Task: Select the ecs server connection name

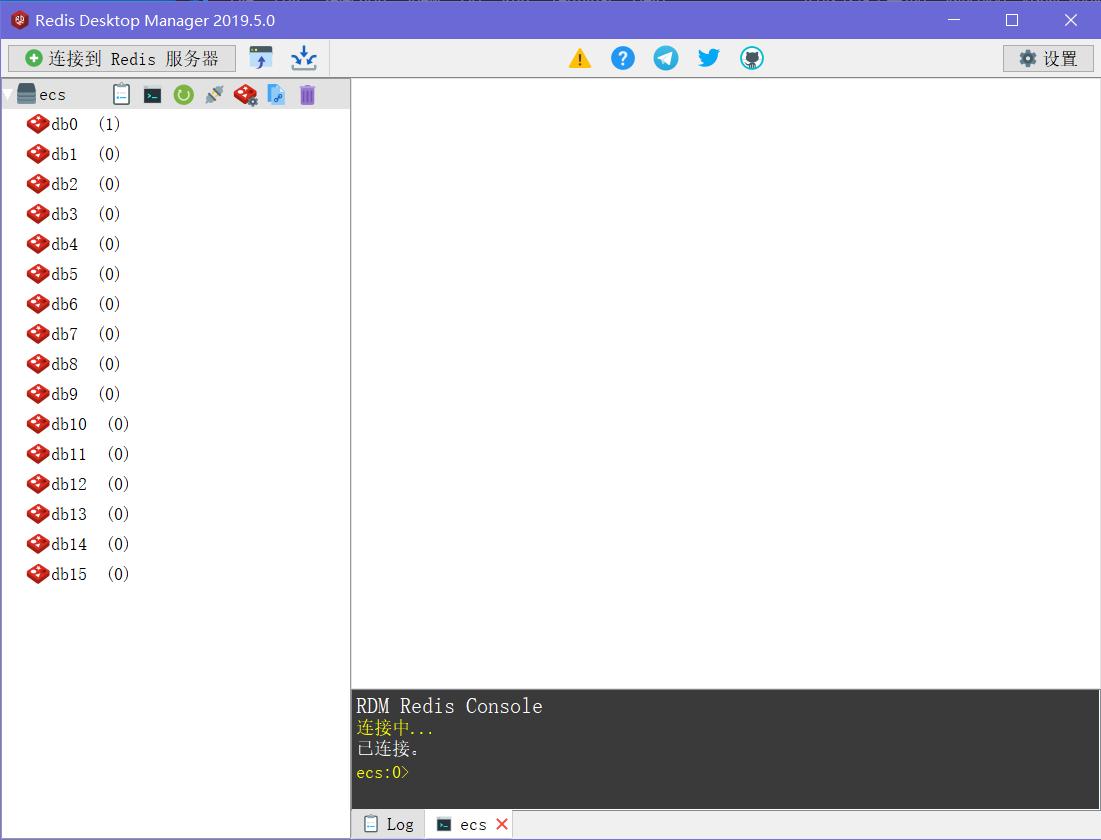Action: (x=53, y=95)
